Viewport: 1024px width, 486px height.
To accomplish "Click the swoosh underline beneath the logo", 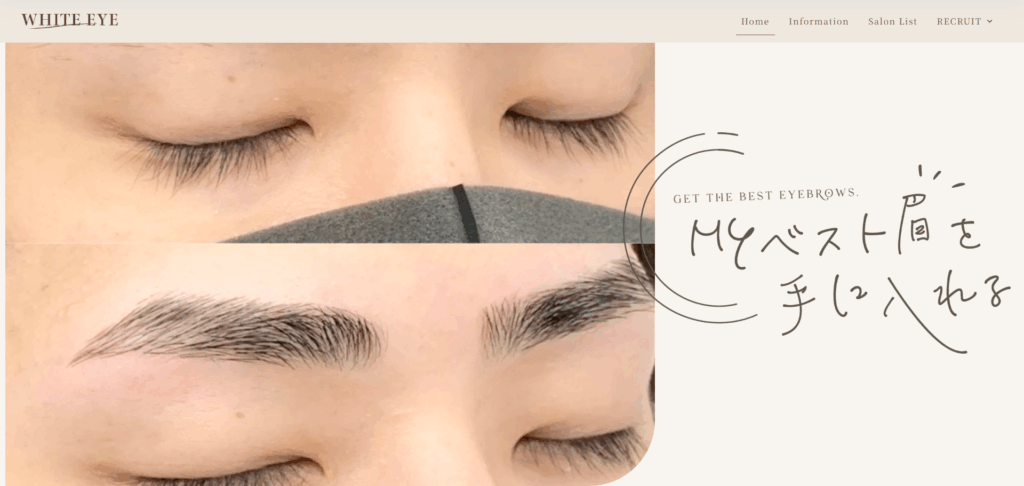I will tap(60, 27).
